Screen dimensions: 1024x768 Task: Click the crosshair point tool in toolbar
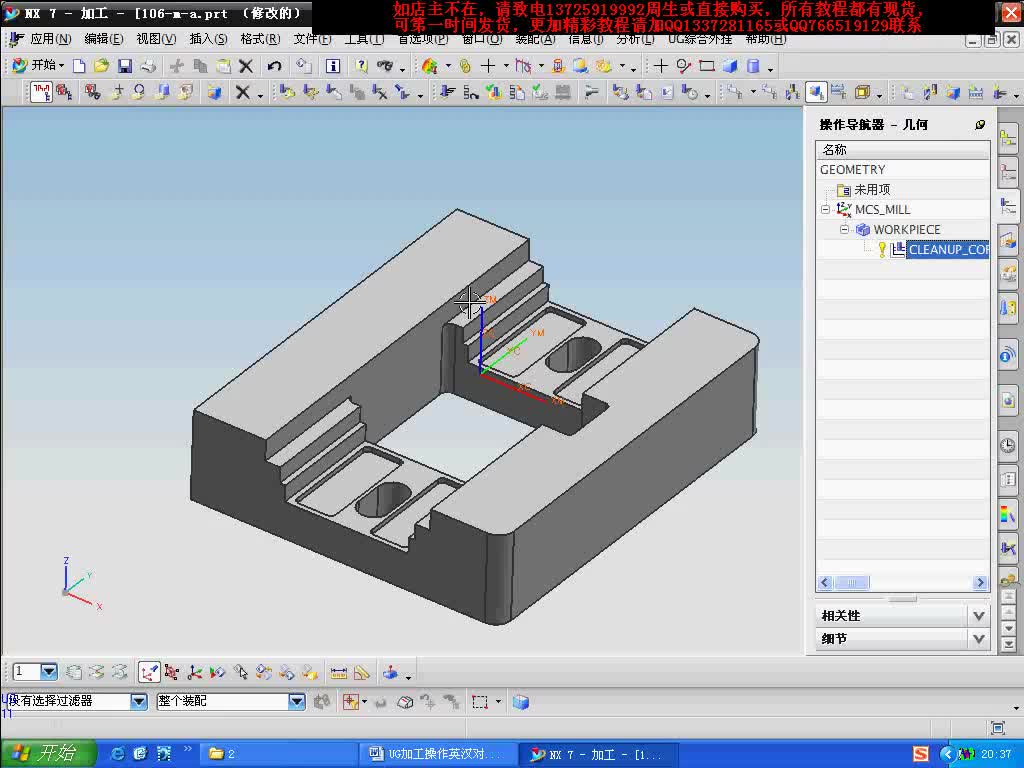coord(661,66)
